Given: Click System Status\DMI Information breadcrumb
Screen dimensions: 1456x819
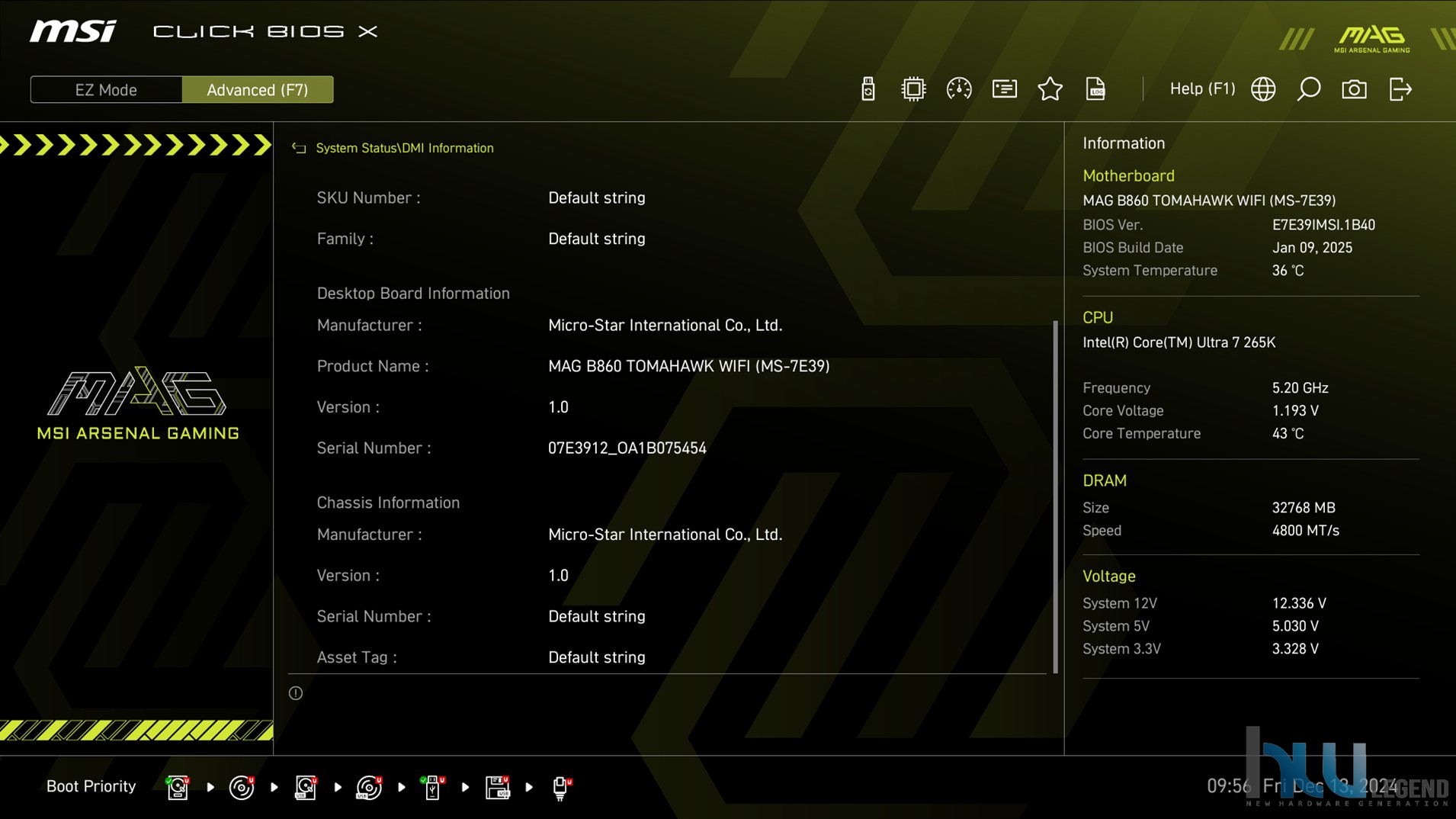Looking at the screenshot, I should pos(405,148).
